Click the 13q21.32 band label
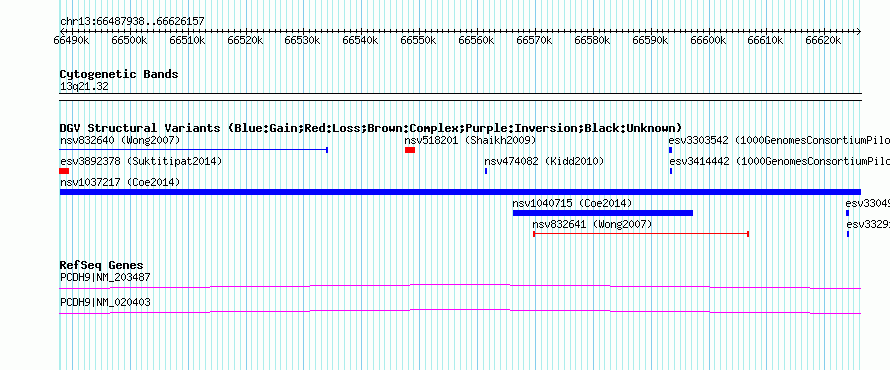Screen dimensions: 890x370 pyautogui.click(x=84, y=87)
